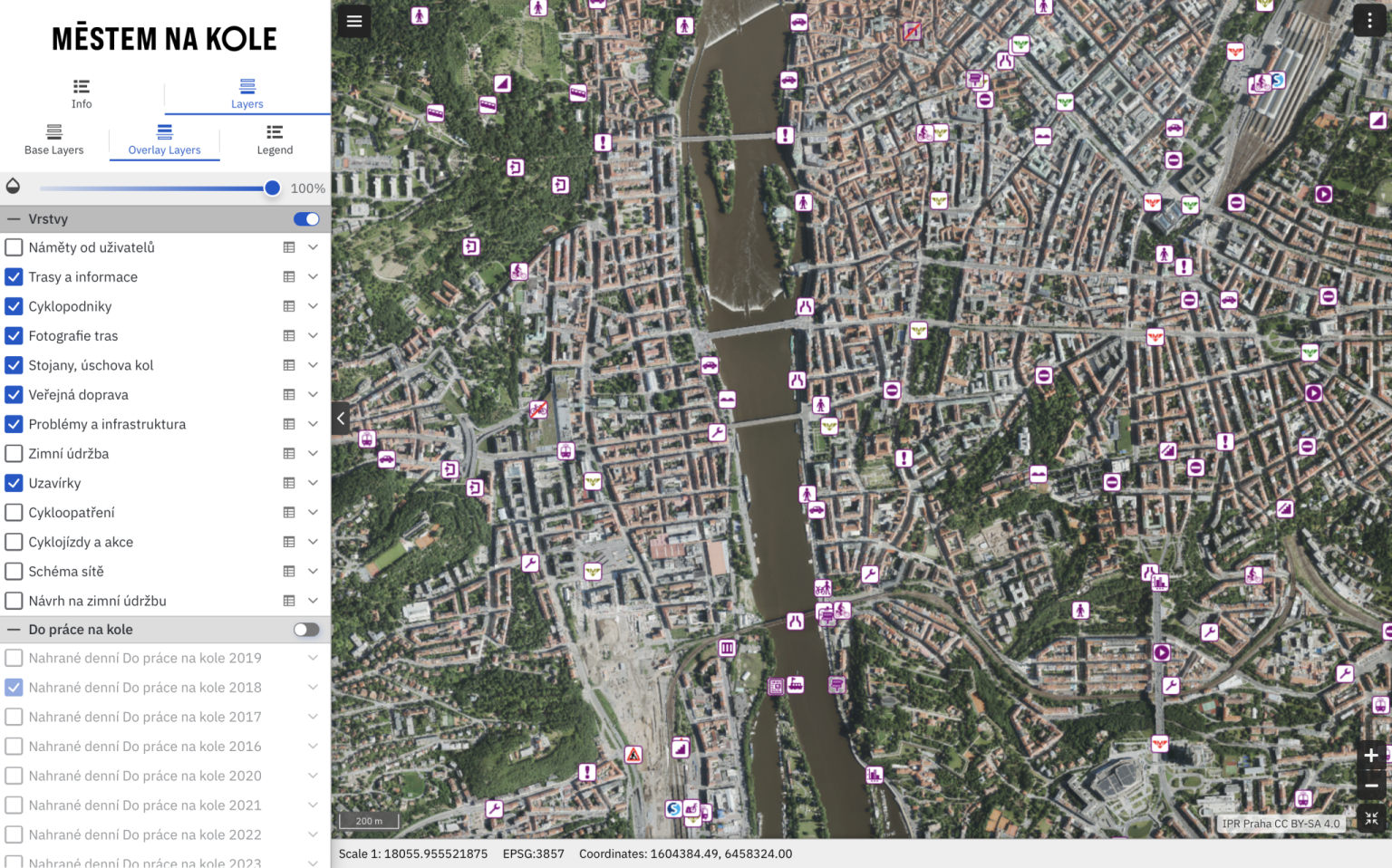Enable the Do práce na kole toggle
The image size is (1392, 868).
(306, 630)
